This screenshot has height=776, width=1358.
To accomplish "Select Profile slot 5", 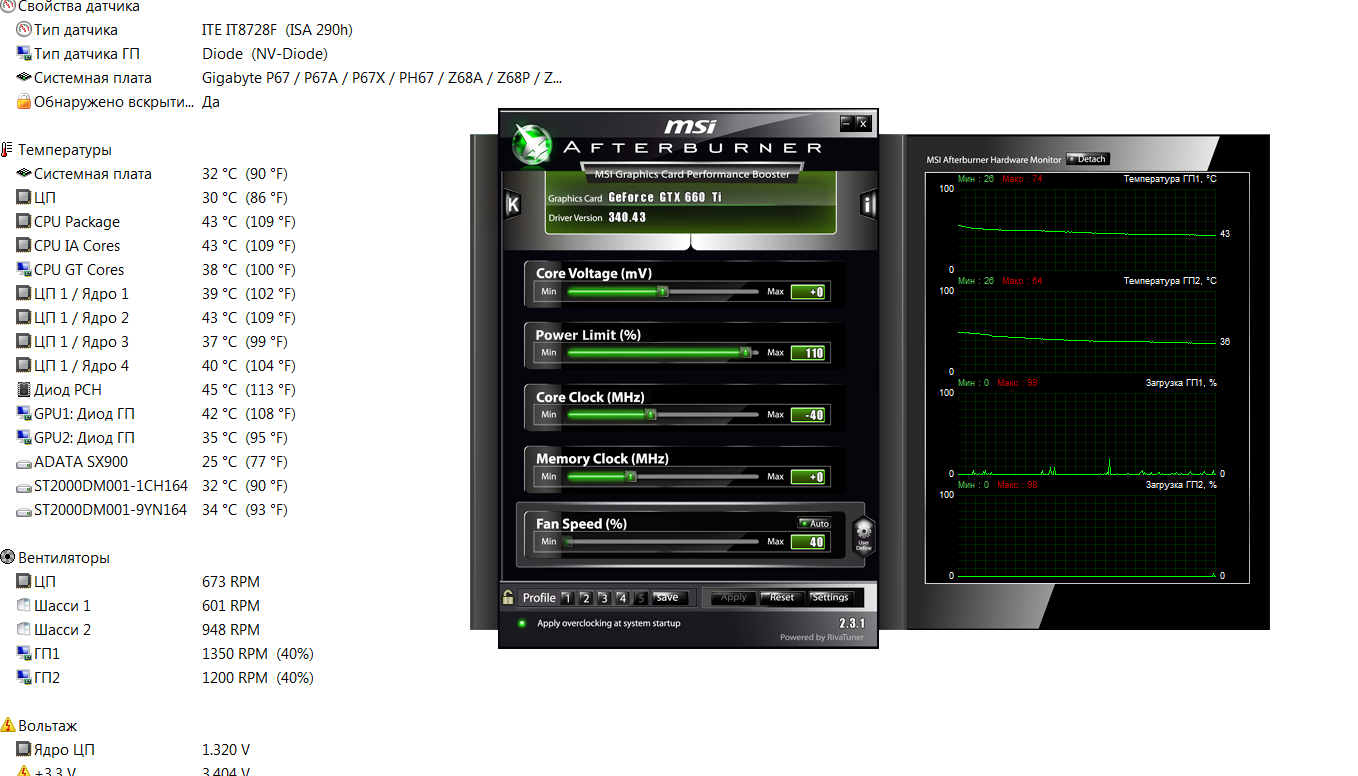I will coord(641,598).
